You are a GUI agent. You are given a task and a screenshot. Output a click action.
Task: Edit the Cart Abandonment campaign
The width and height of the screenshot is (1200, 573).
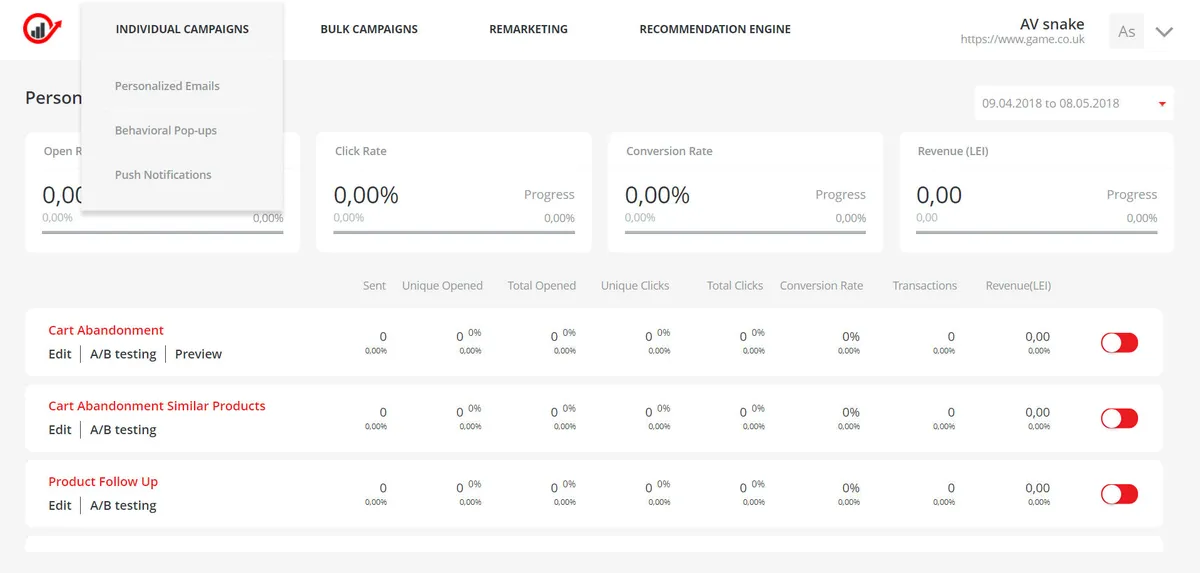click(60, 354)
